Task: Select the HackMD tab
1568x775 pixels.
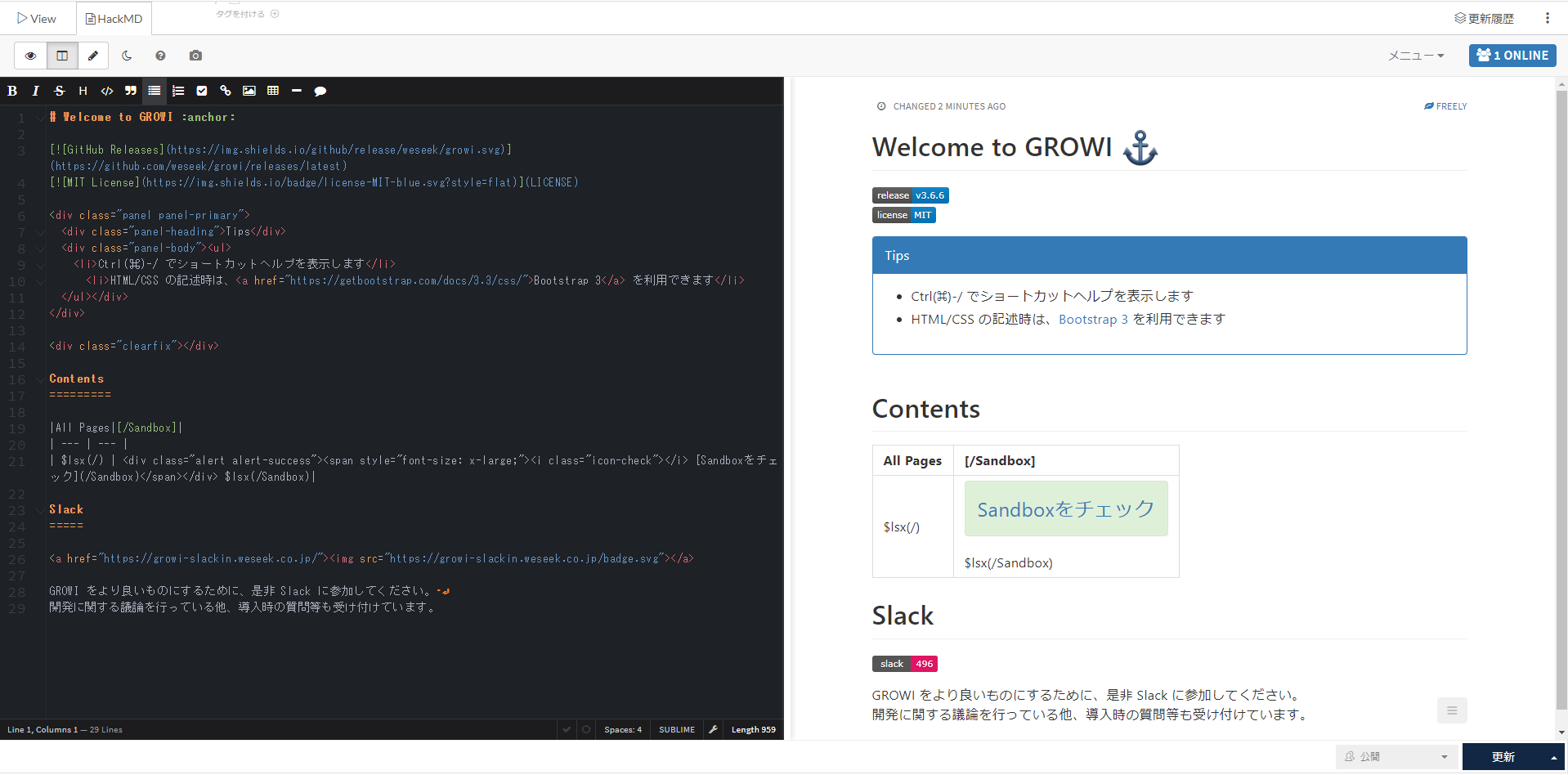Action: tap(114, 18)
